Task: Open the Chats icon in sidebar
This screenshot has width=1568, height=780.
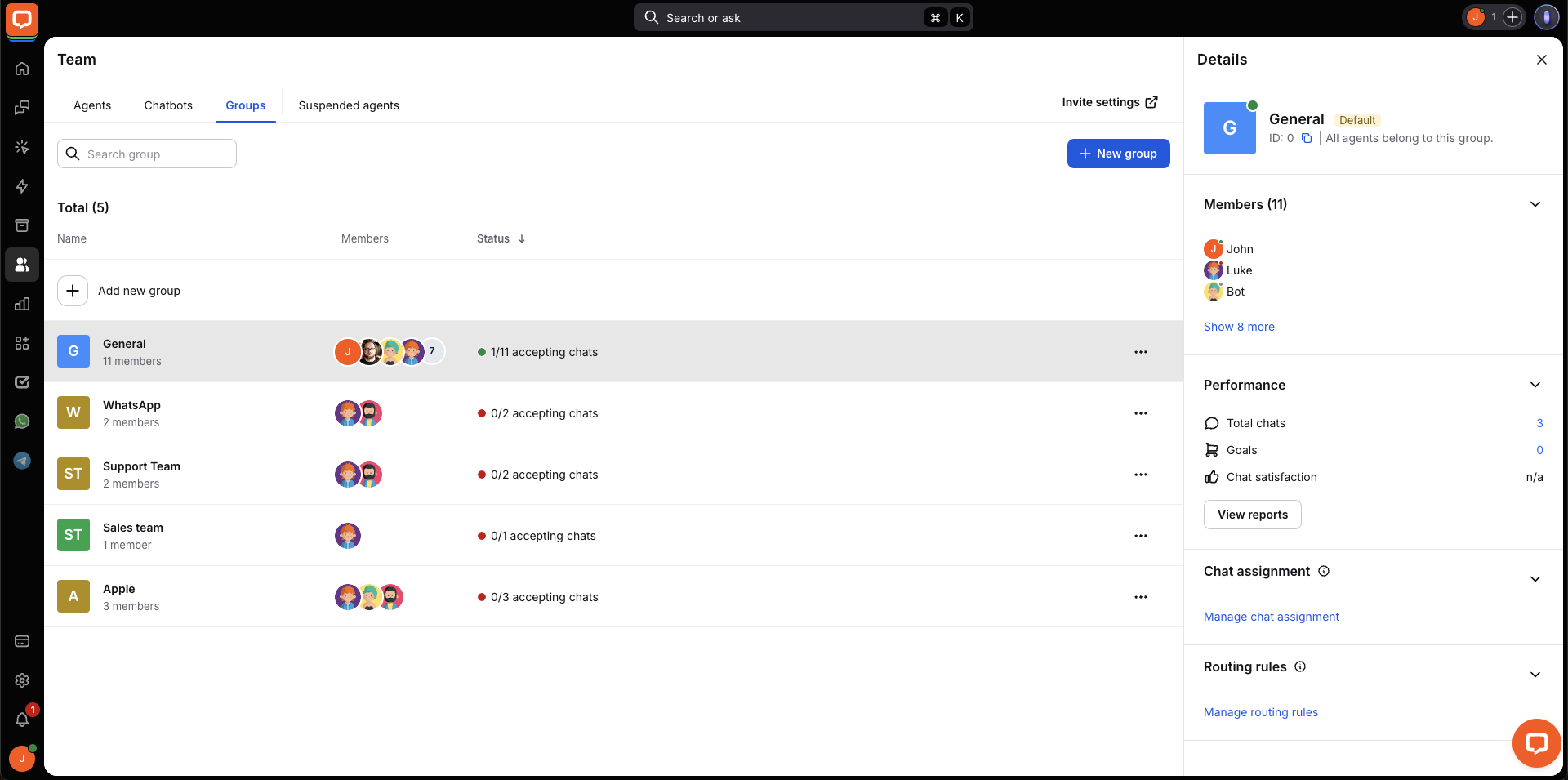Action: [x=22, y=108]
